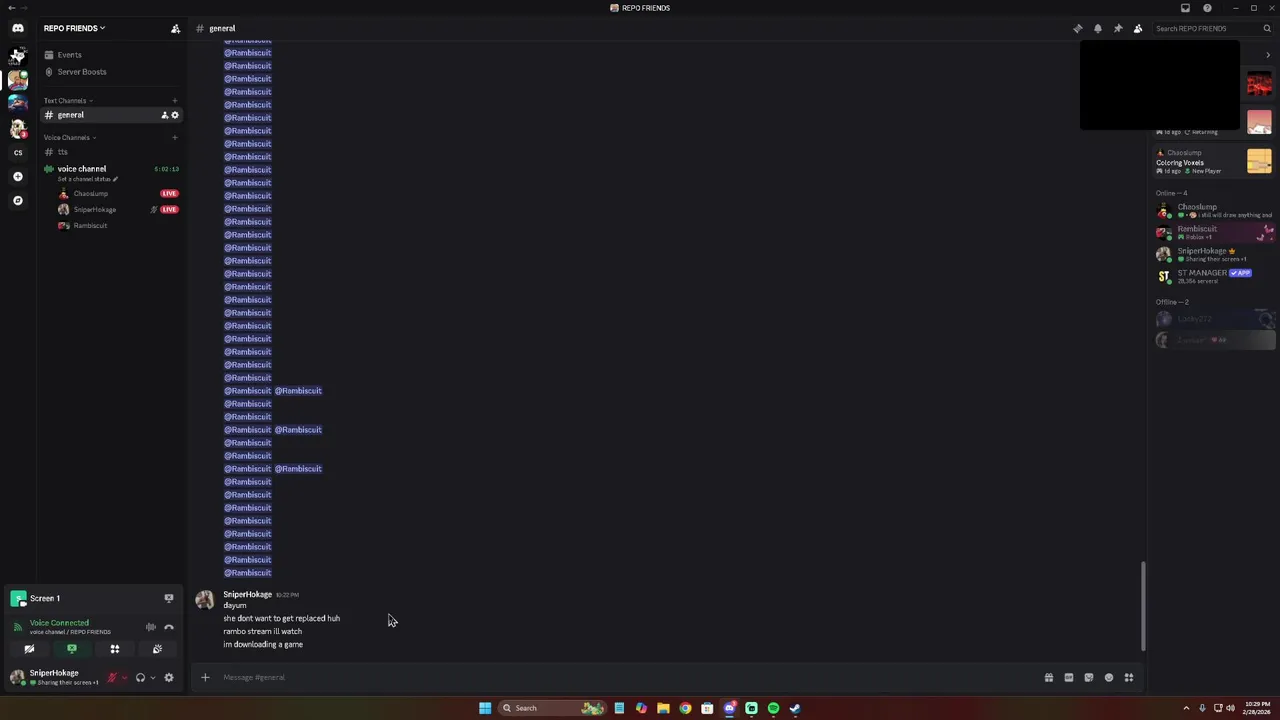This screenshot has width=1280, height=720.
Task: Open attachment plus button
Action: click(x=205, y=678)
